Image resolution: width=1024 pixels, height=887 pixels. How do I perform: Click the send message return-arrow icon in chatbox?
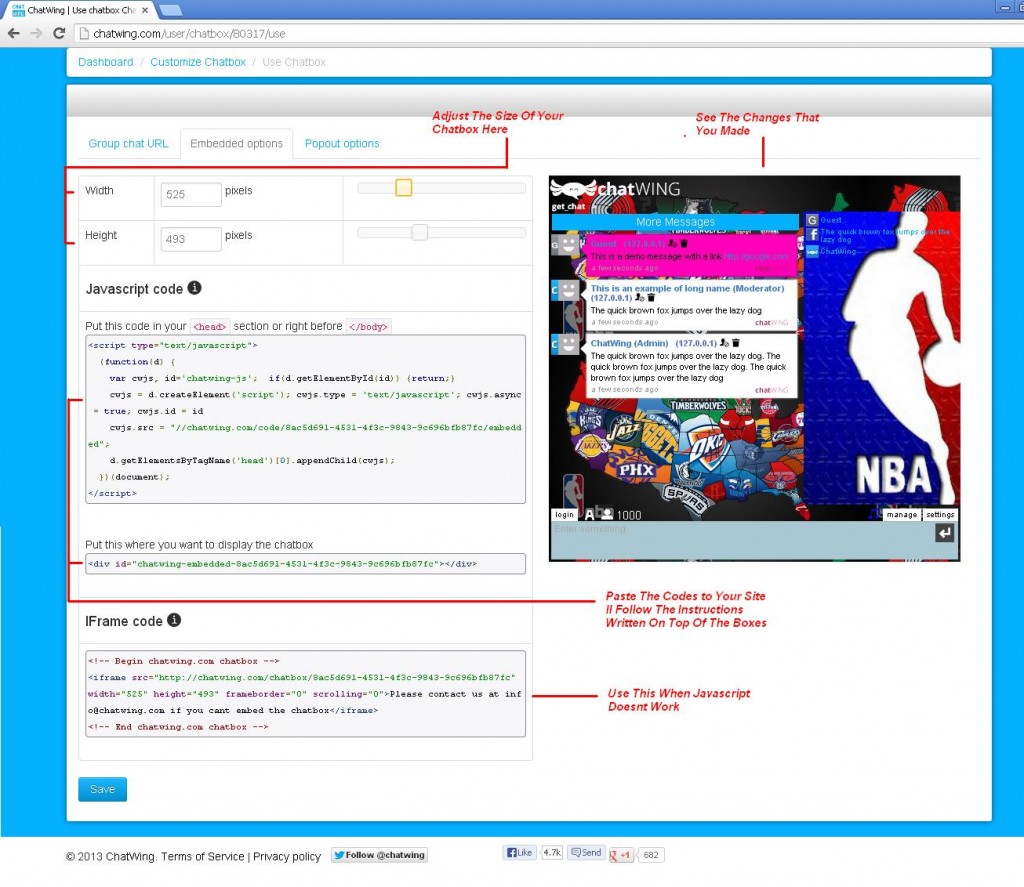coord(944,534)
